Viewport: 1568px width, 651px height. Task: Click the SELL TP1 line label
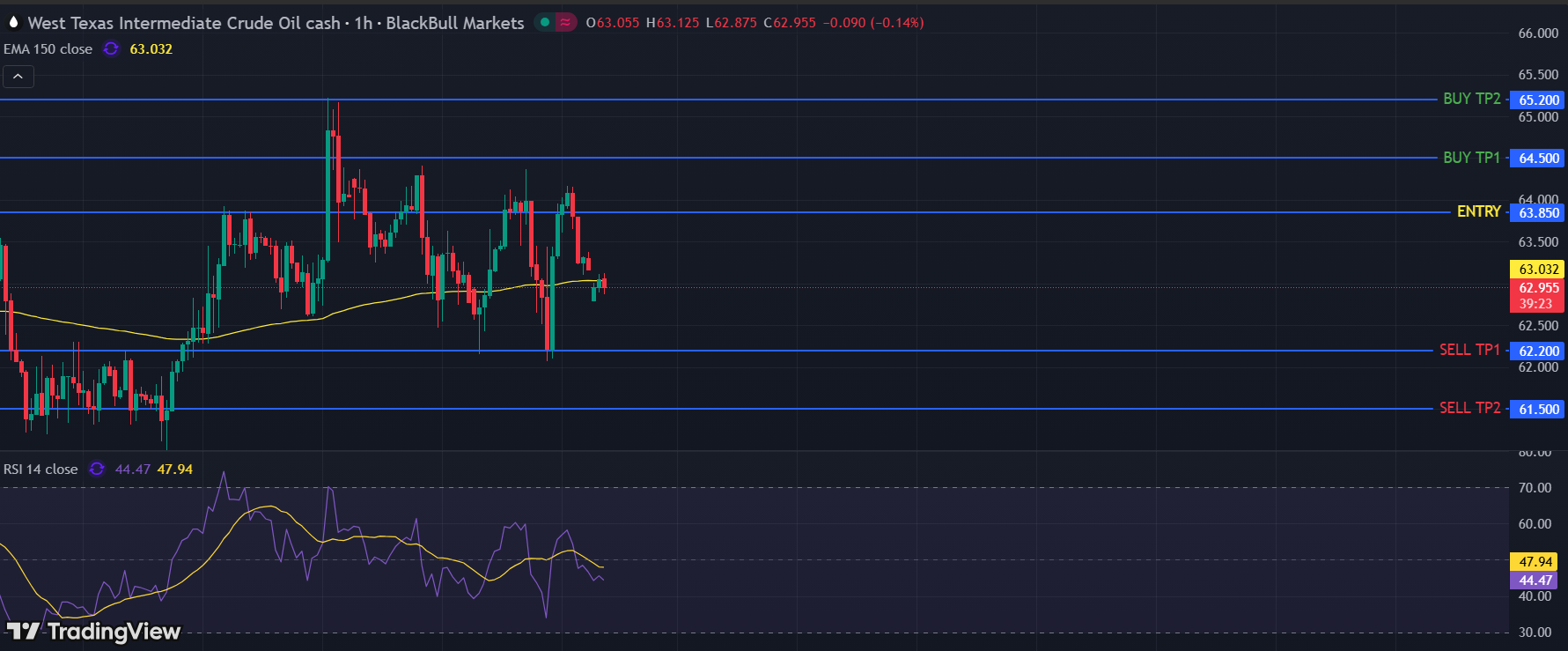coord(1469,350)
